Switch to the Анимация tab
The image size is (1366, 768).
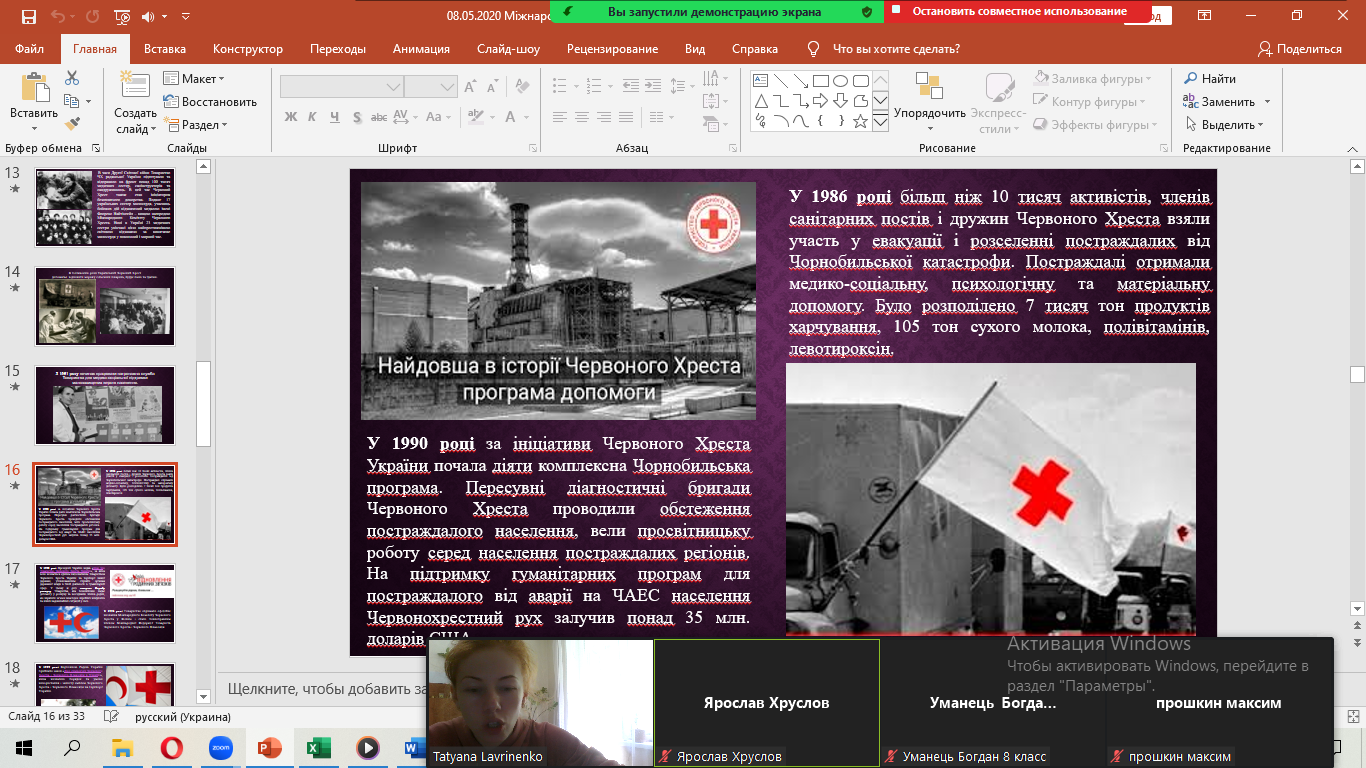click(421, 49)
